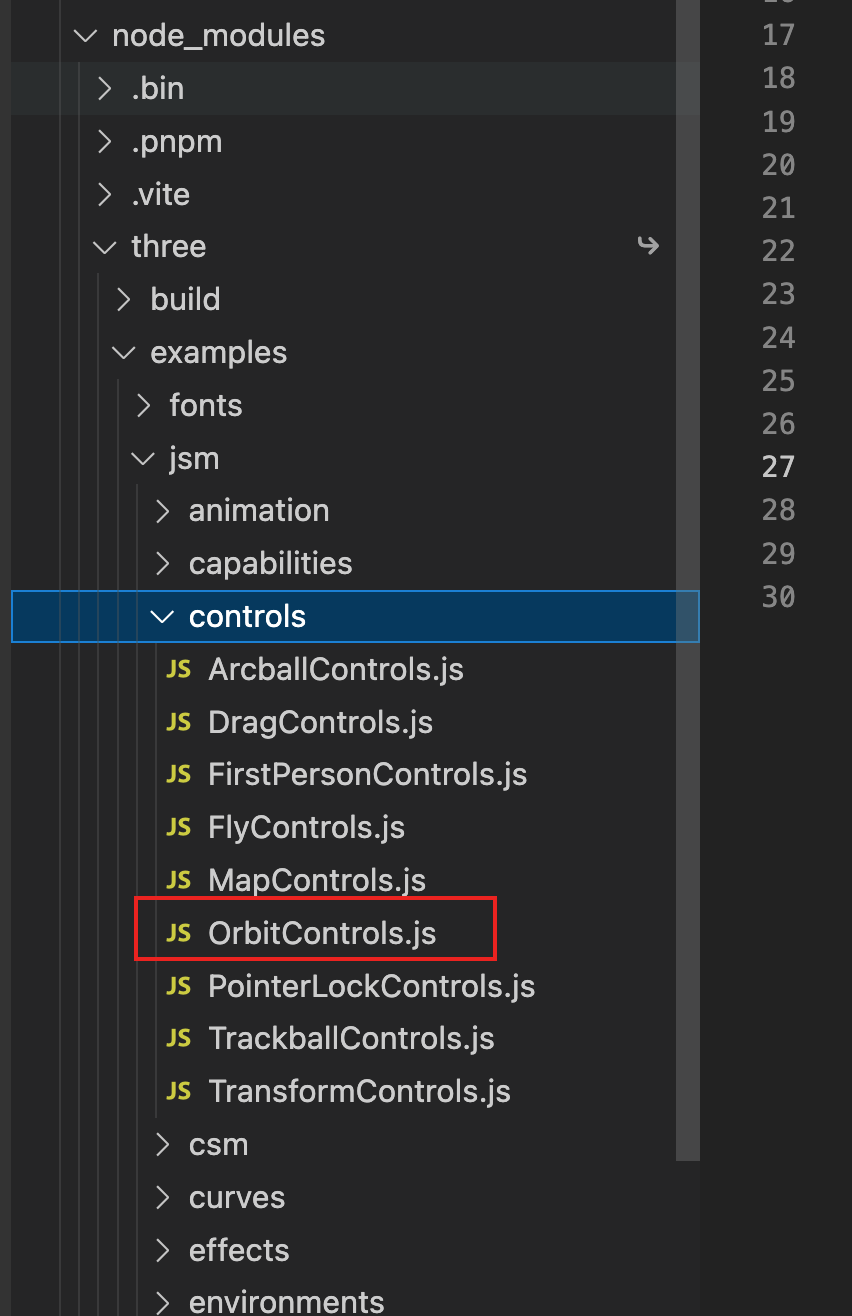Click the explorer vertical scrollbar

point(687,580)
